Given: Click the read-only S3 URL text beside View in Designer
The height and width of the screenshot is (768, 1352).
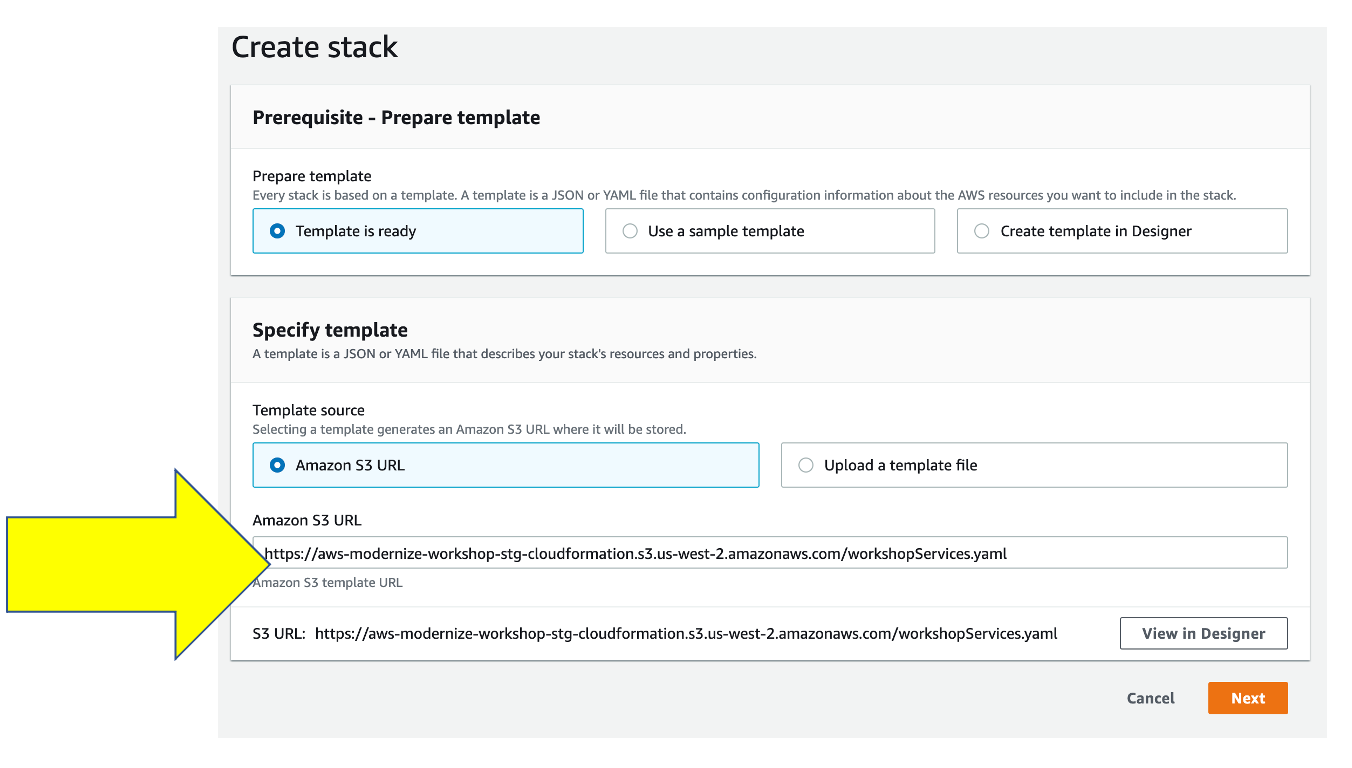Looking at the screenshot, I should pyautogui.click(x=685, y=634).
